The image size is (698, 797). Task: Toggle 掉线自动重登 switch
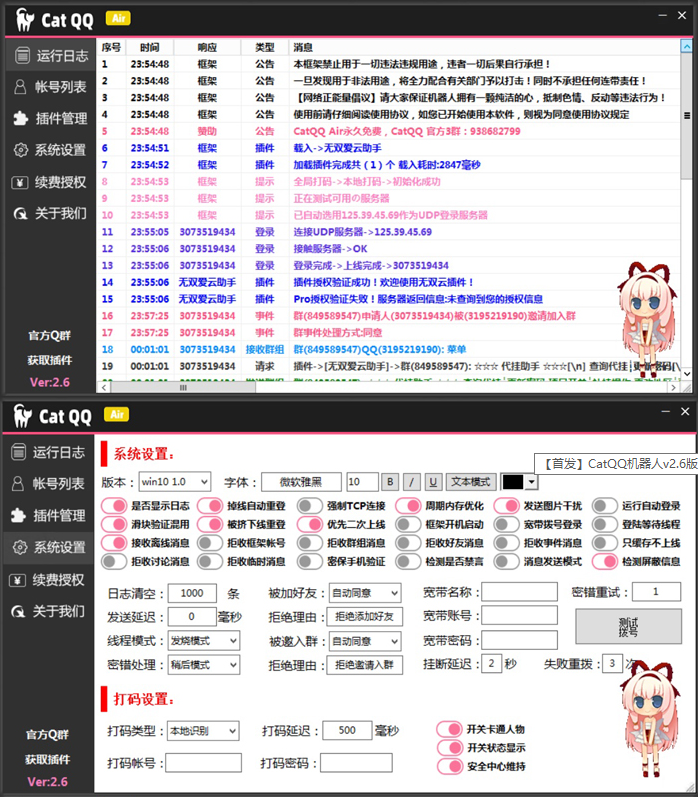210,506
